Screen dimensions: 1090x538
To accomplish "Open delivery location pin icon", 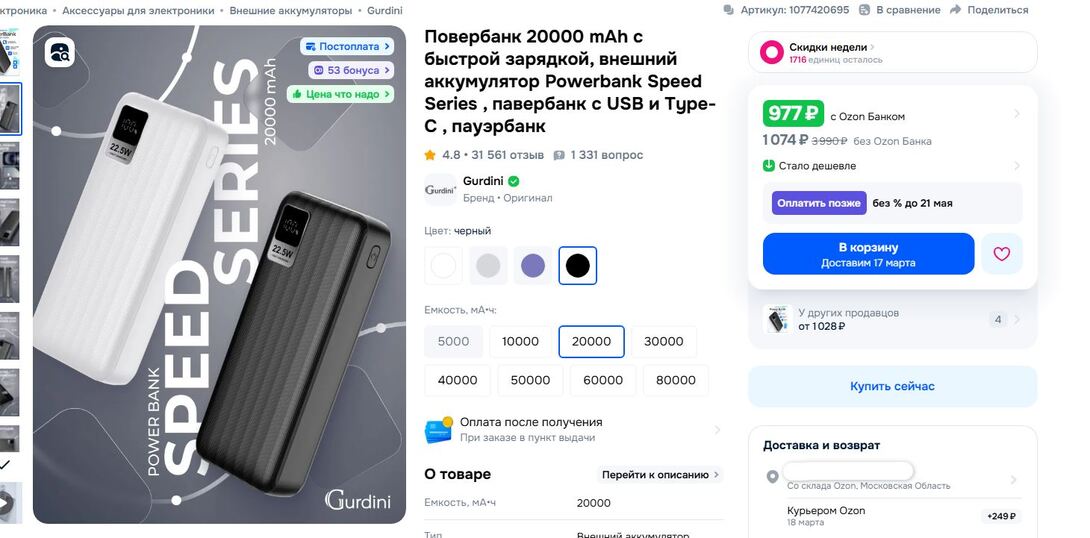I will click(772, 477).
